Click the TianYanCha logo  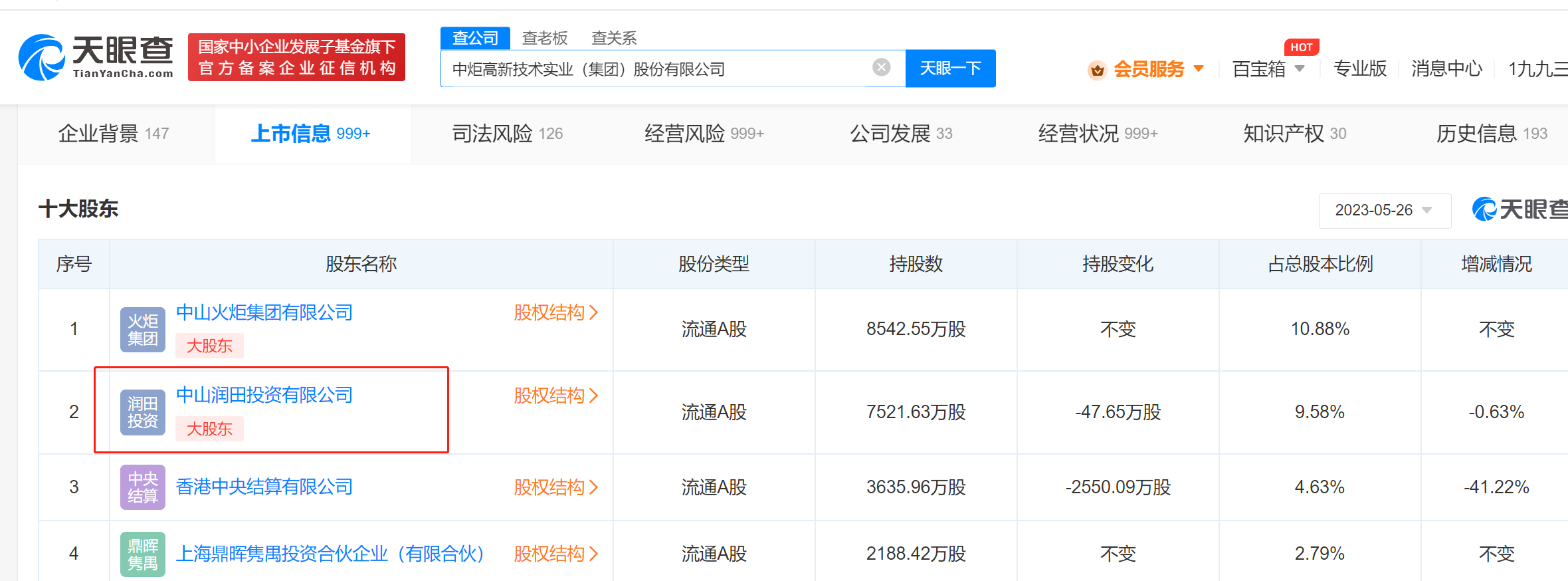(96, 57)
